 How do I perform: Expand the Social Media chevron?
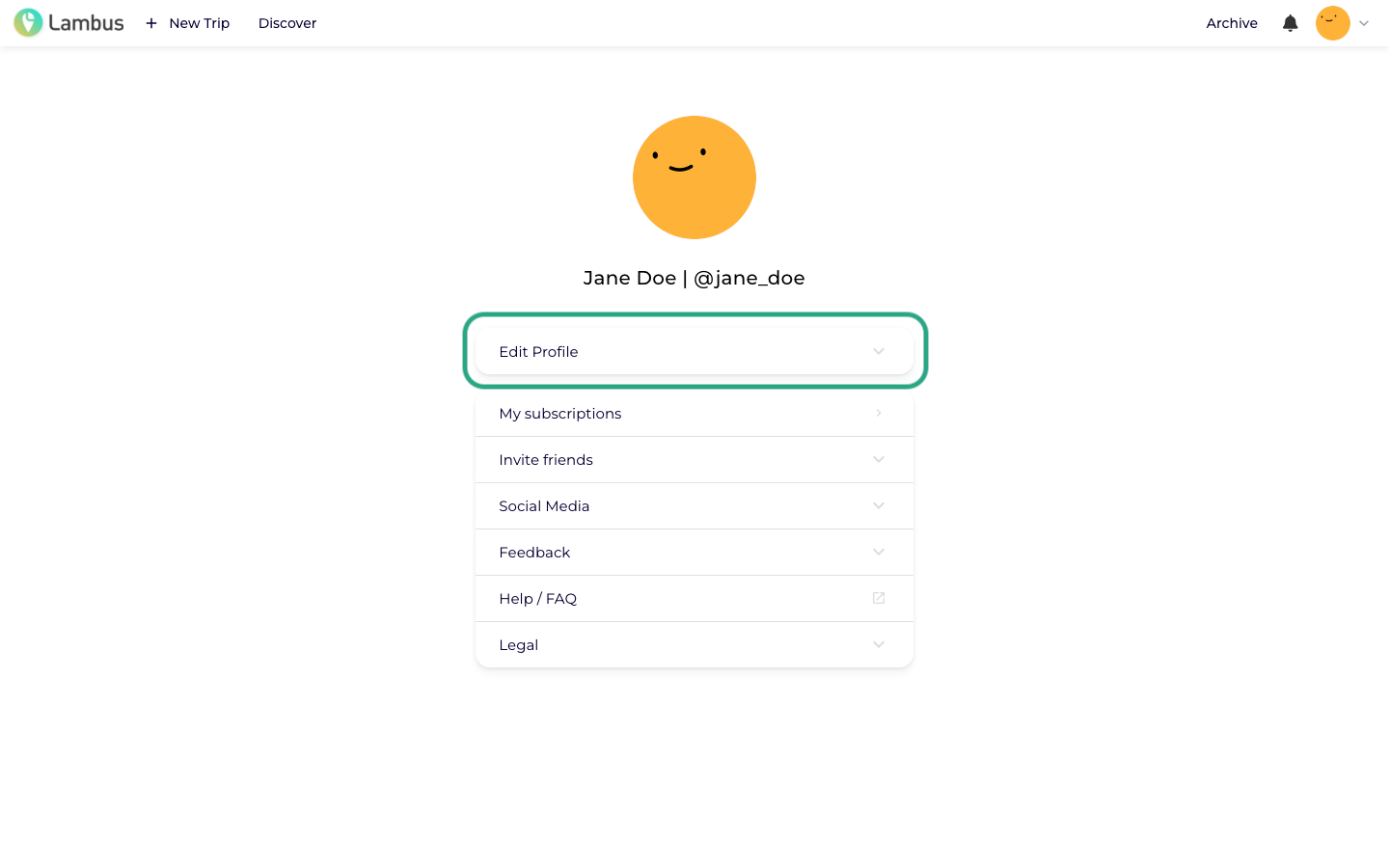click(878, 505)
